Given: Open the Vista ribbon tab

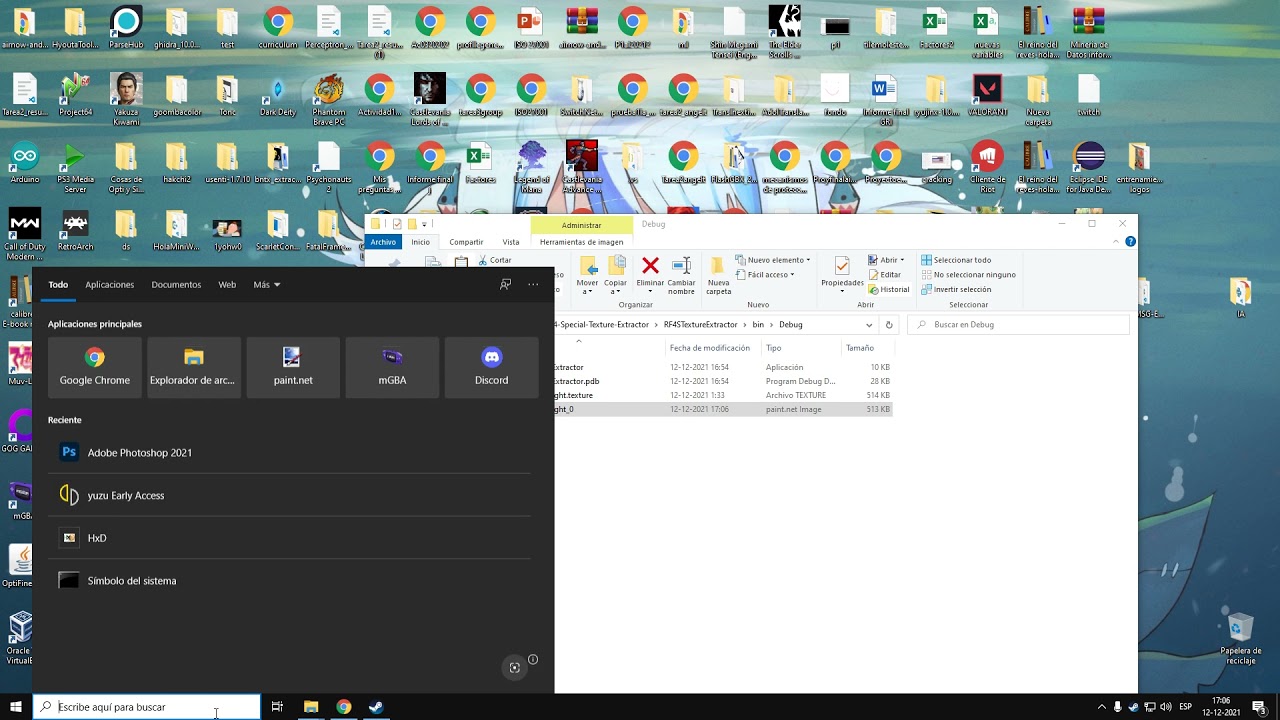Looking at the screenshot, I should click(511, 242).
